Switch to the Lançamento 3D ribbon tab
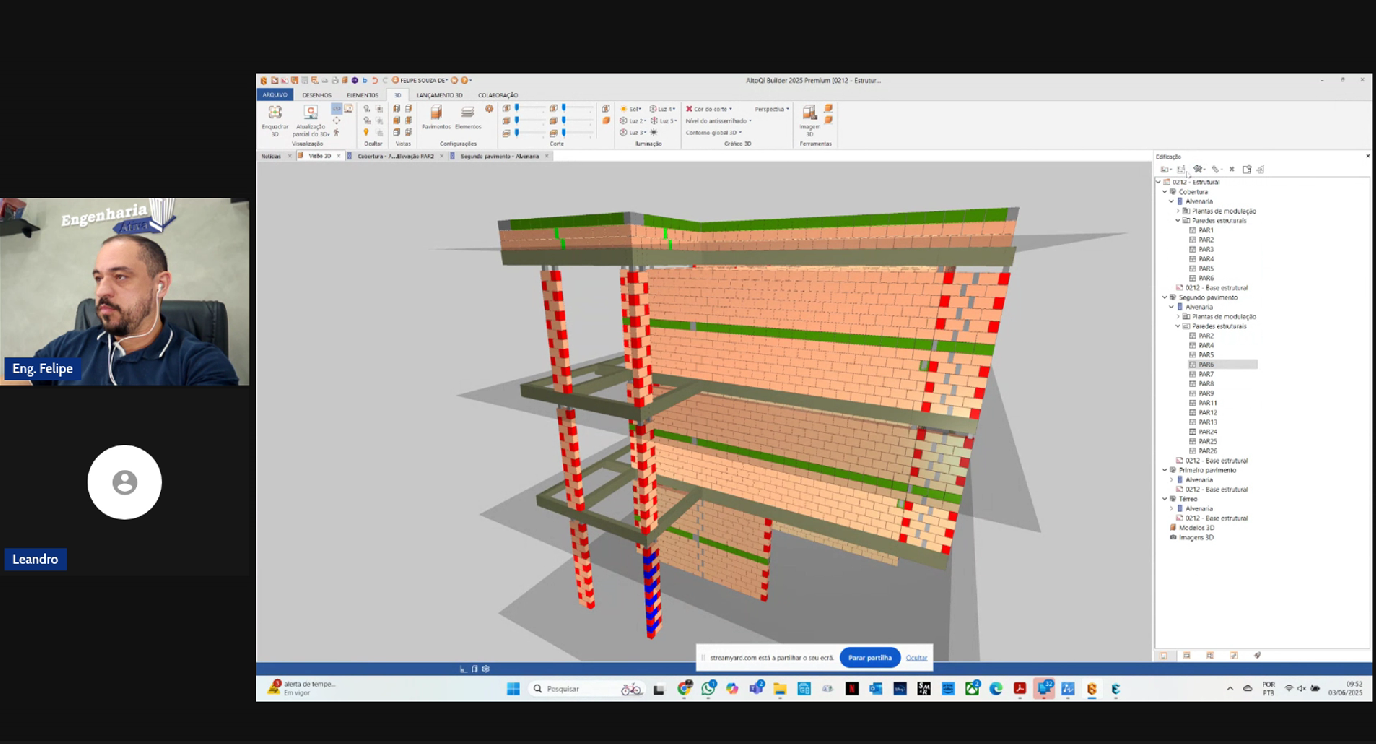The height and width of the screenshot is (744, 1376). point(439,95)
